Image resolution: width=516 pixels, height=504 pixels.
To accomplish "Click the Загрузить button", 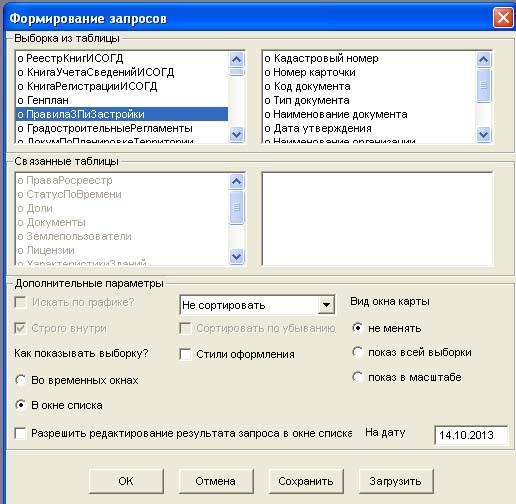I will pyautogui.click(x=396, y=481).
